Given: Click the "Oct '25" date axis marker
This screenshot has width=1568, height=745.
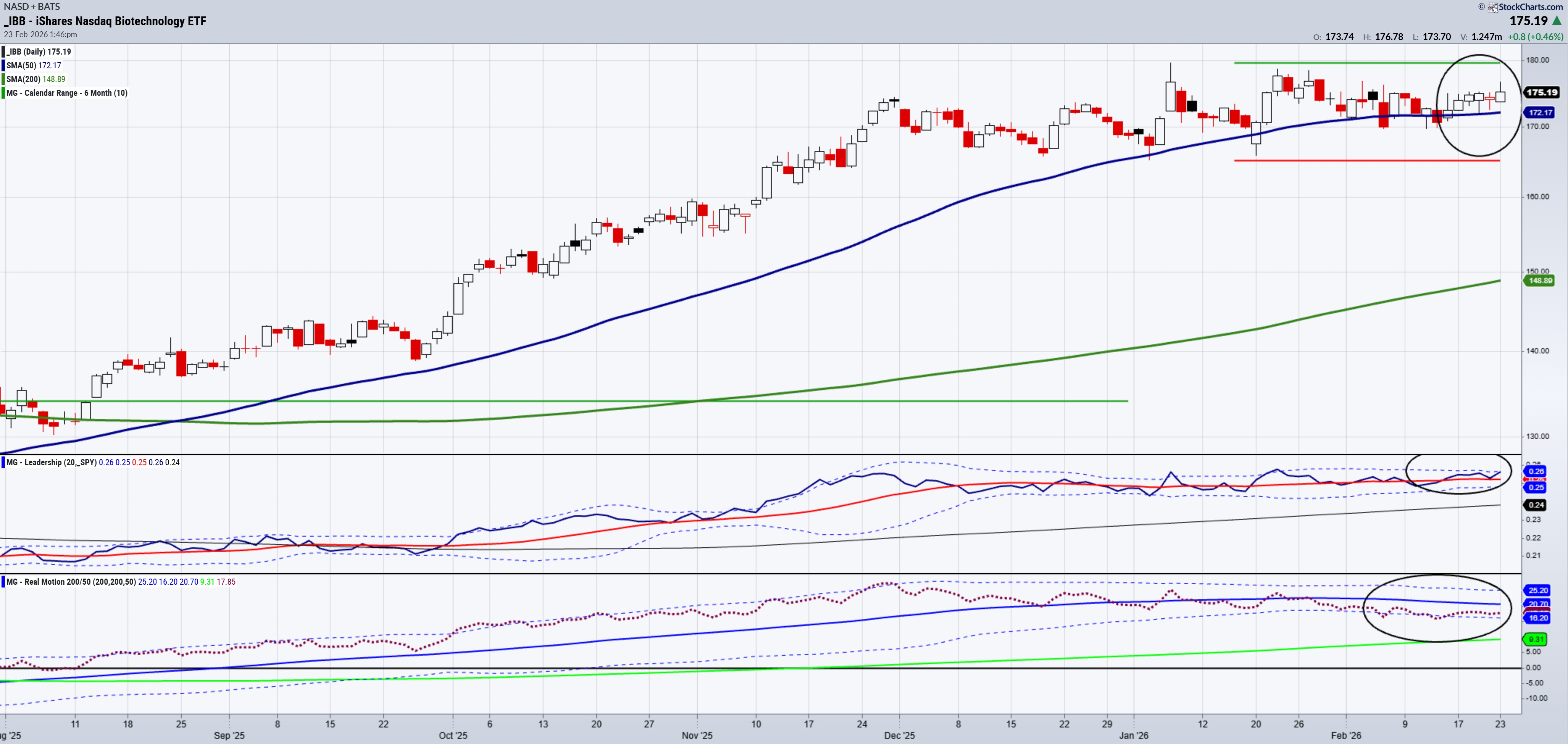Looking at the screenshot, I should point(453,736).
